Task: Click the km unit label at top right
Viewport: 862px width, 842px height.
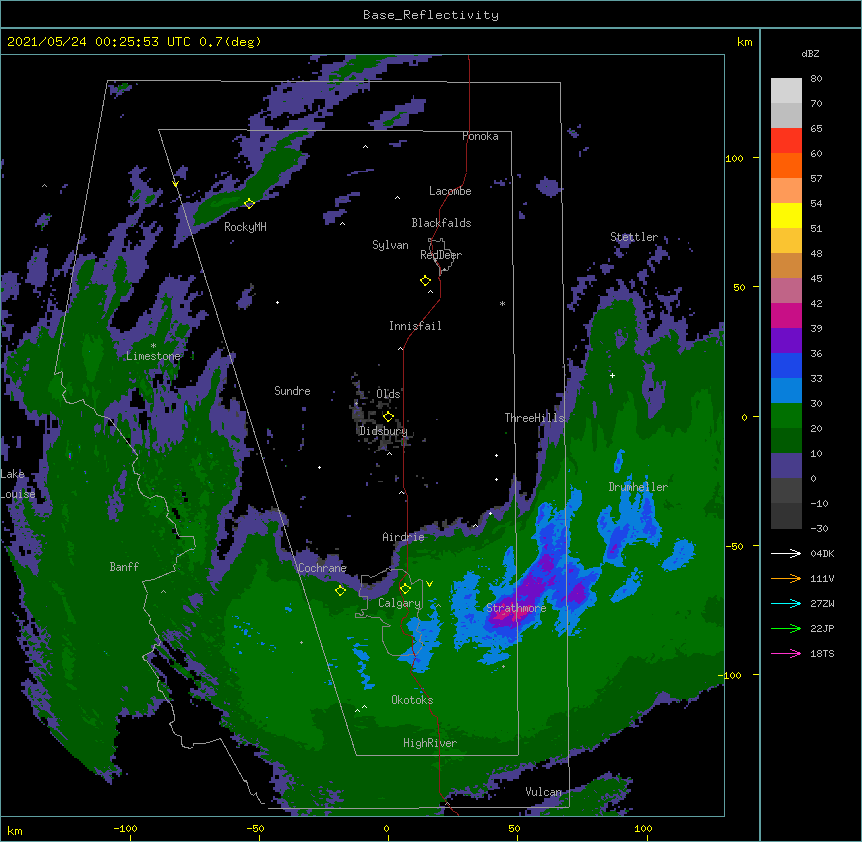Action: [745, 42]
